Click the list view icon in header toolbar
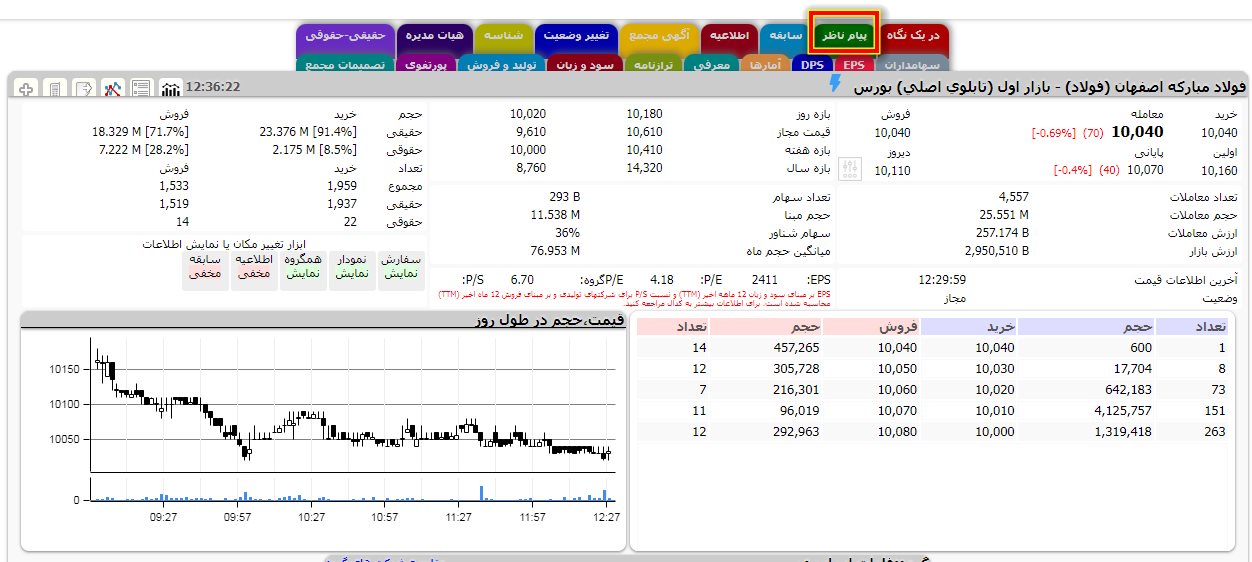This screenshot has width=1252, height=562. coord(141,88)
